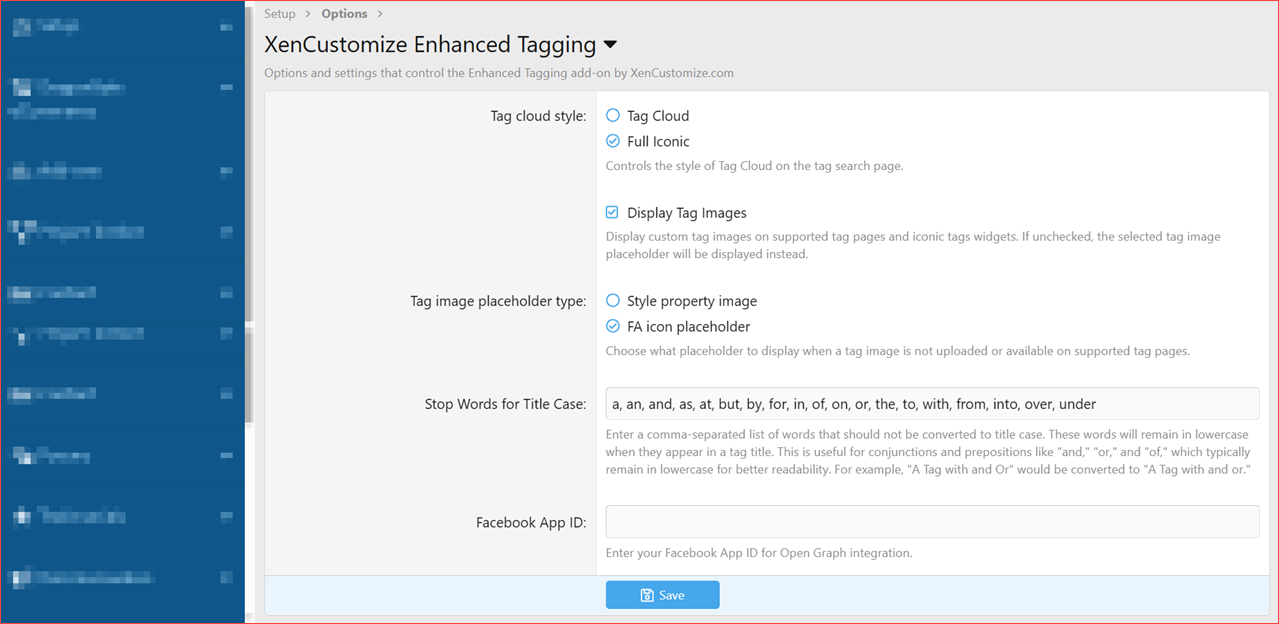This screenshot has height=624, width=1279.
Task: Click the hamburger icon beside the last sidebar item
Action: [229, 577]
